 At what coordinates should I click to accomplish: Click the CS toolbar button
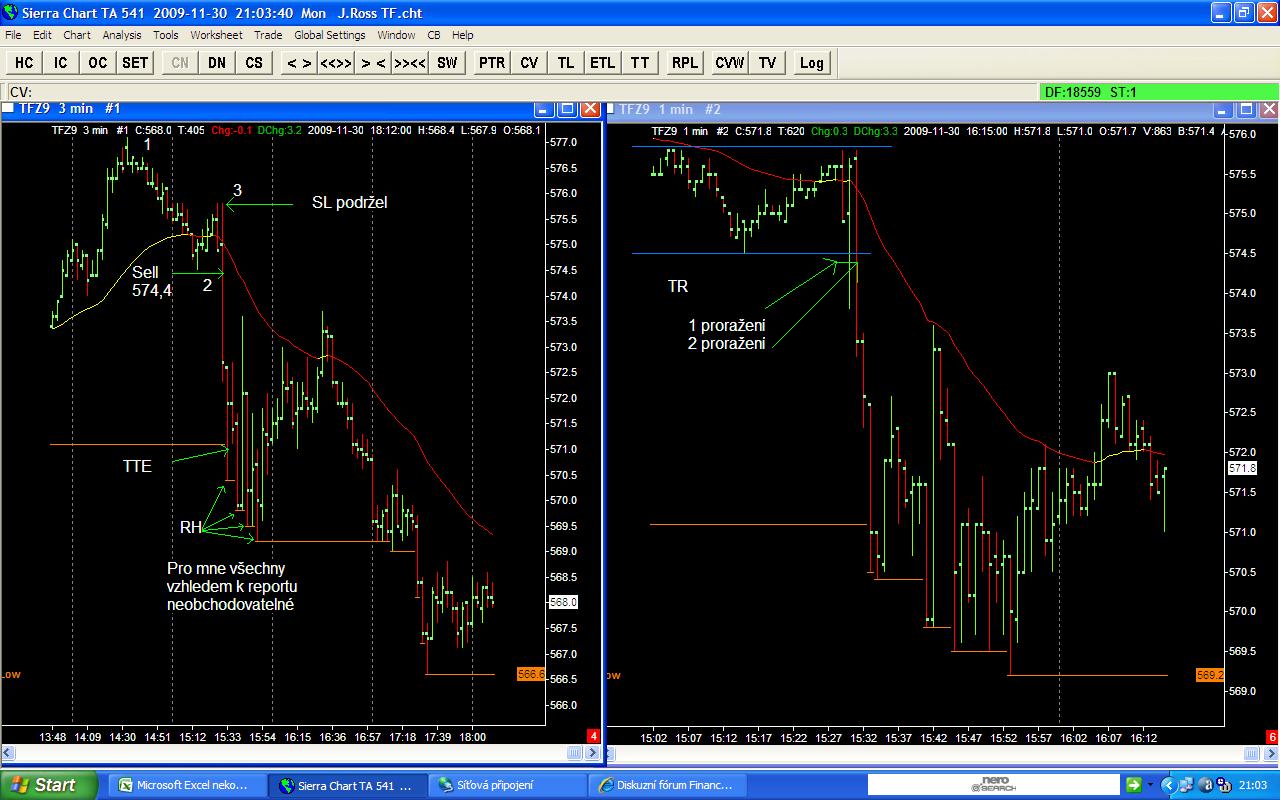click(x=254, y=63)
